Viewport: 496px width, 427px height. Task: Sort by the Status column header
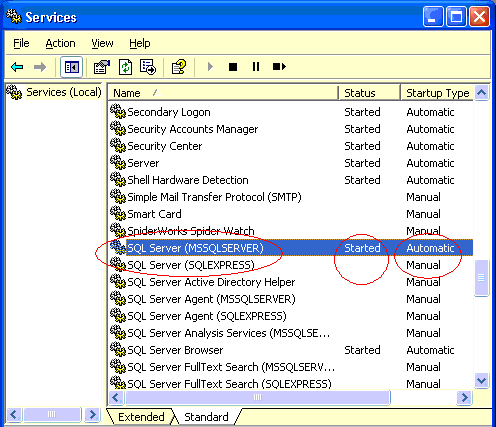tap(370, 93)
